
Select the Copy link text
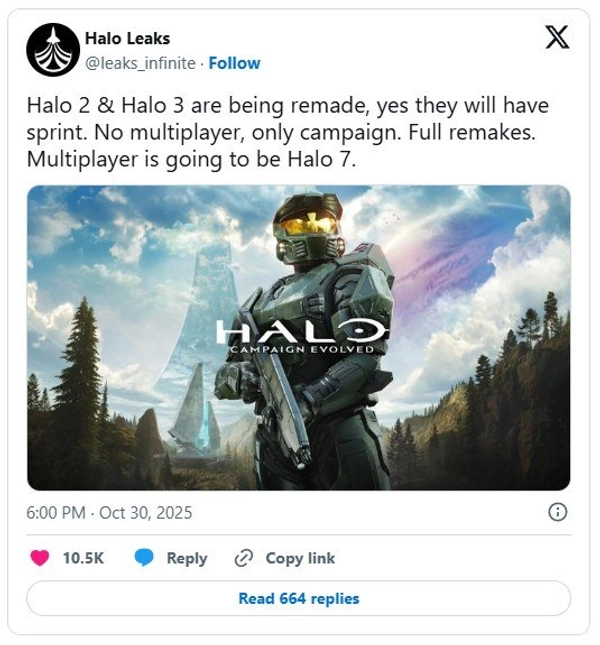[x=300, y=558]
